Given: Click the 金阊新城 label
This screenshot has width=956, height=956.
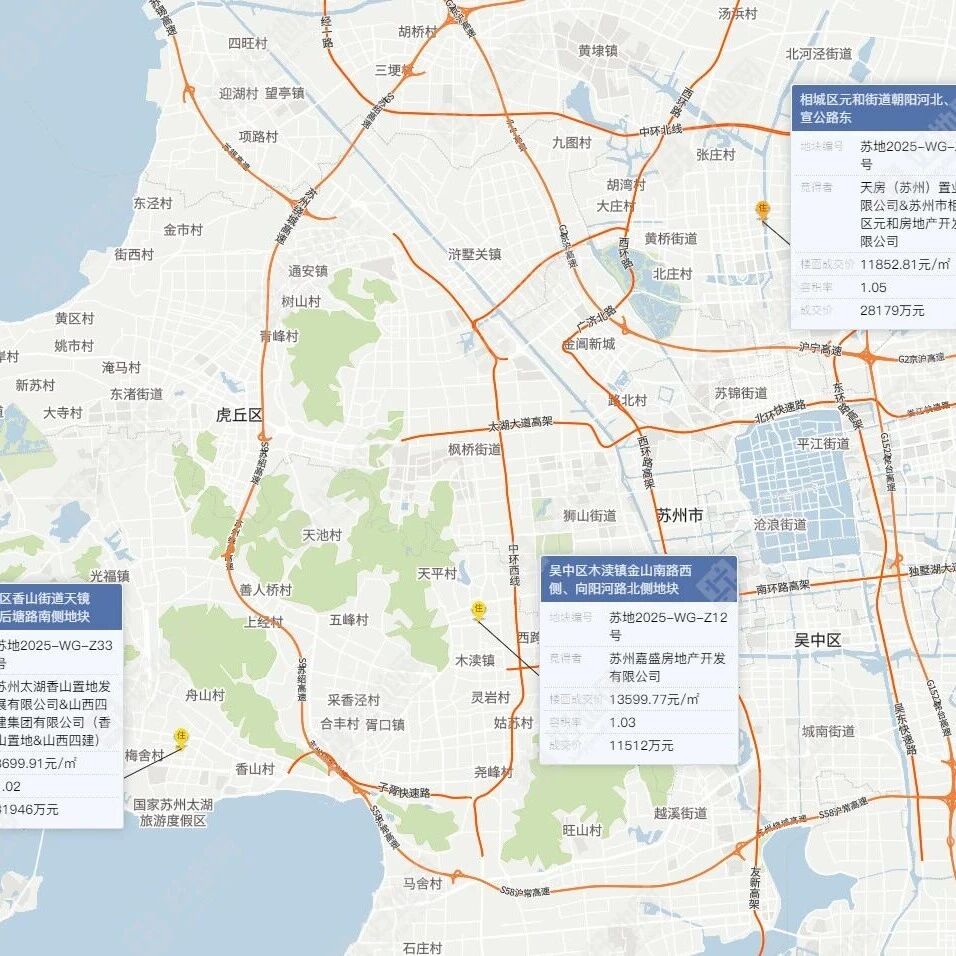Looking at the screenshot, I should coord(589,344).
